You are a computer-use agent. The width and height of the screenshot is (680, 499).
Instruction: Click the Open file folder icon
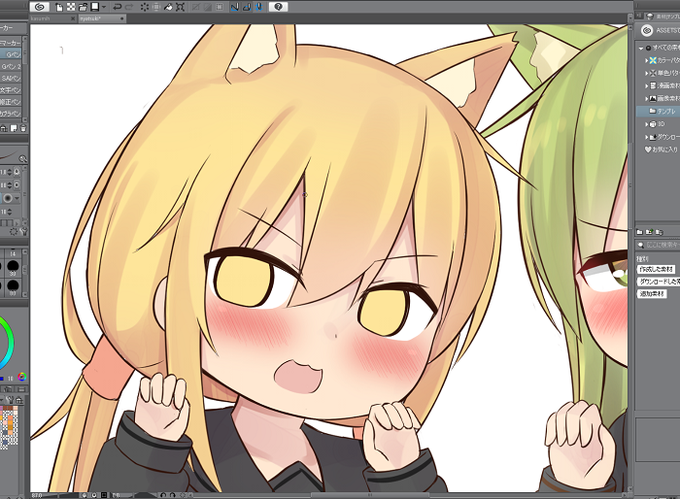point(82,7)
